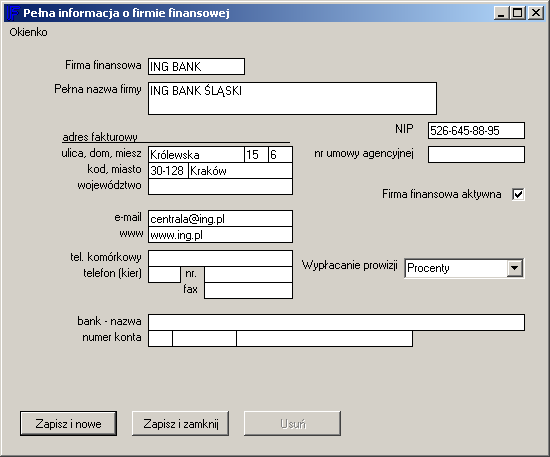Click the first short numer konta field
The image size is (550, 457).
pos(160,339)
